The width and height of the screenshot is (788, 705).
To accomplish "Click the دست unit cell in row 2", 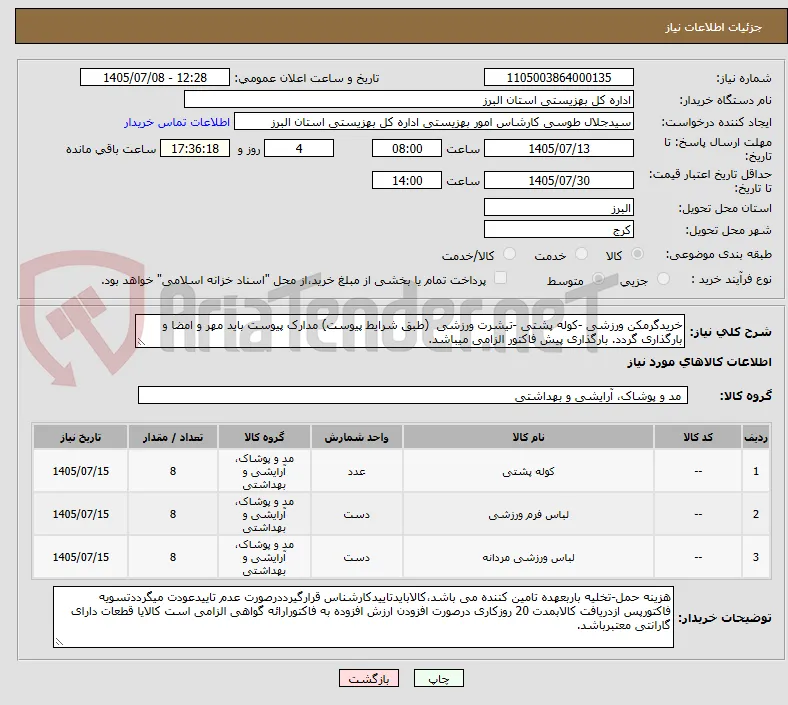I will coord(356,515).
